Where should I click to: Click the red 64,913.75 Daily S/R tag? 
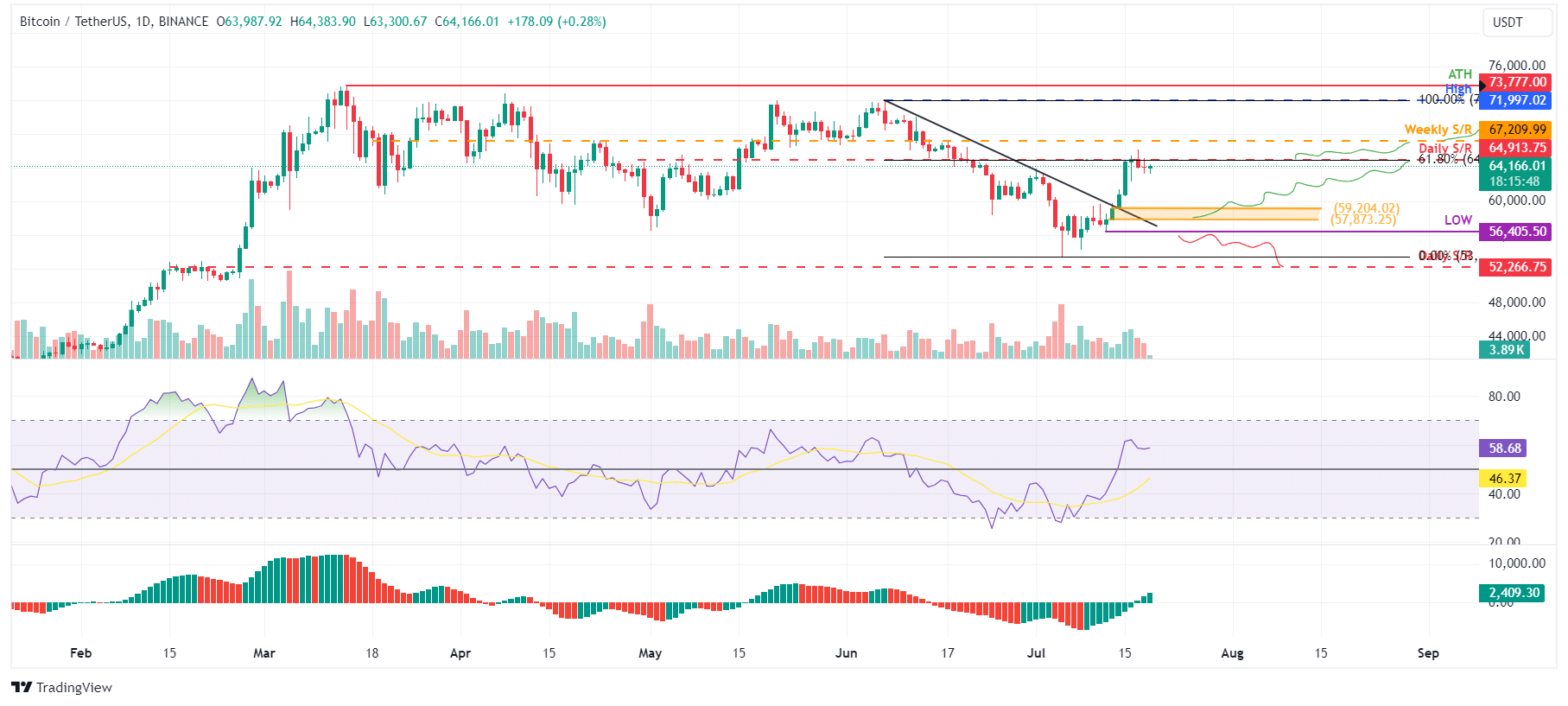[x=1515, y=148]
